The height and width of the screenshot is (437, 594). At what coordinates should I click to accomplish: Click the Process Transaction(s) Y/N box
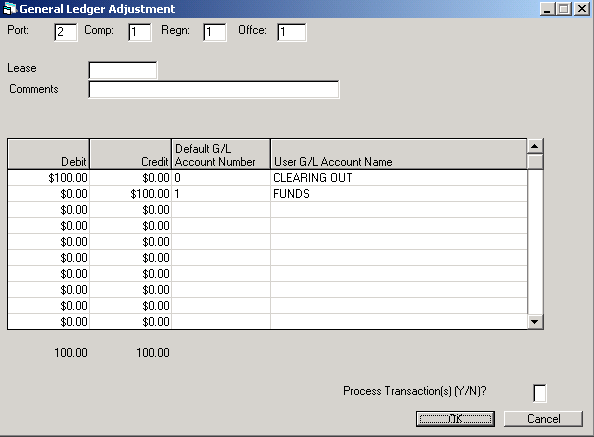pos(539,393)
